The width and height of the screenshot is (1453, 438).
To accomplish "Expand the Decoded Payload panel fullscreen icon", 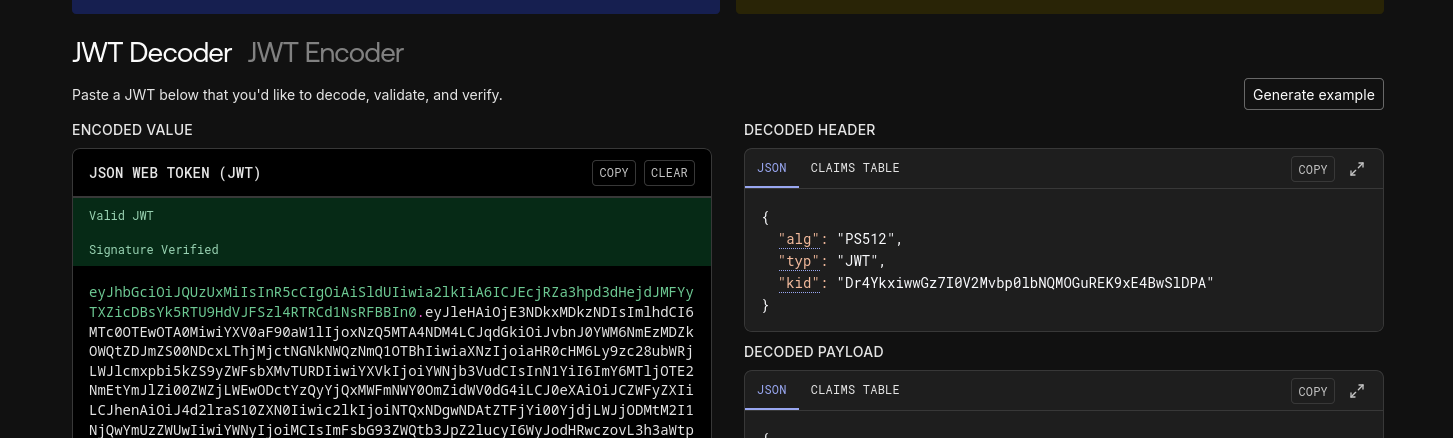I will [x=1357, y=391].
